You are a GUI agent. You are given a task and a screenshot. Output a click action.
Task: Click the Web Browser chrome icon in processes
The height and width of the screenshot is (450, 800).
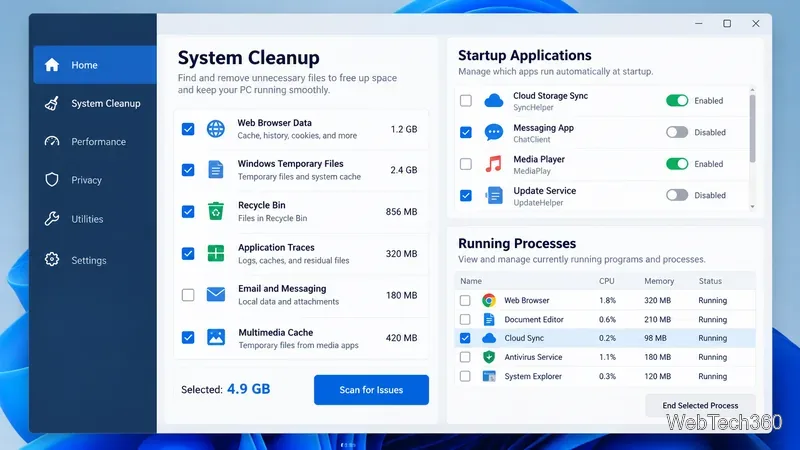(489, 300)
